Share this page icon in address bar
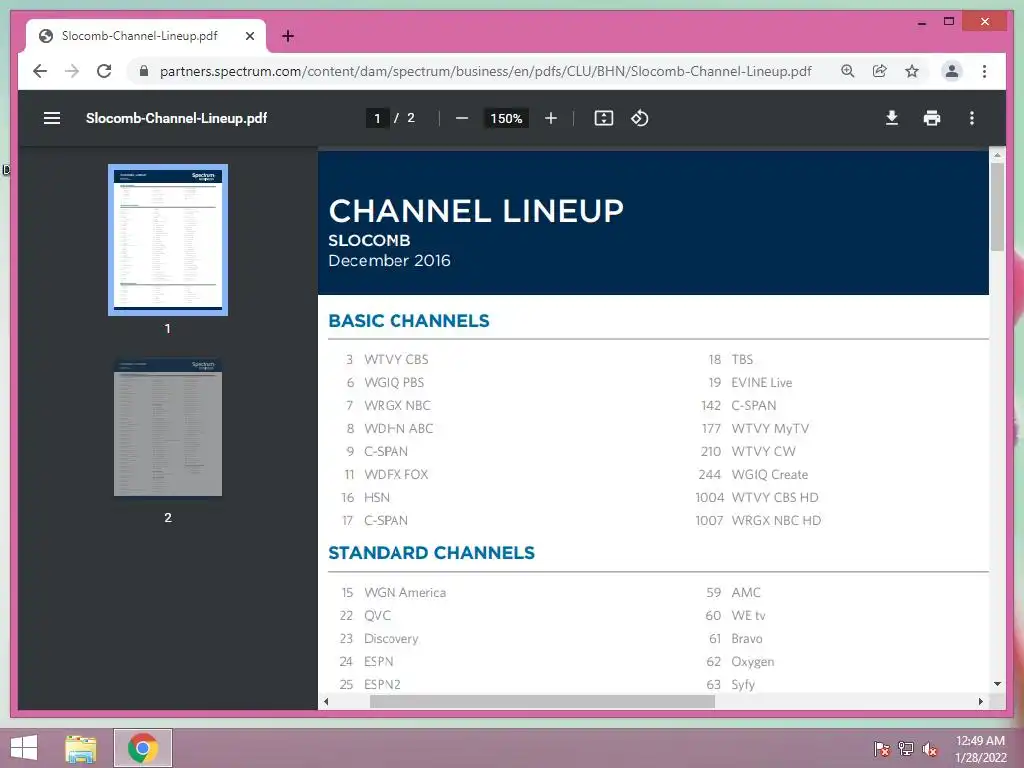 pyautogui.click(x=880, y=71)
